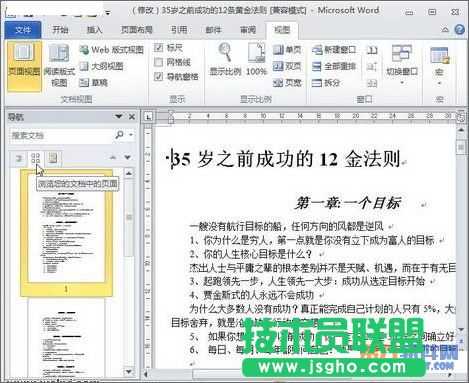Click the first-line indent marker on ruler
Viewport: 469px width, 383px height.
pos(171,113)
